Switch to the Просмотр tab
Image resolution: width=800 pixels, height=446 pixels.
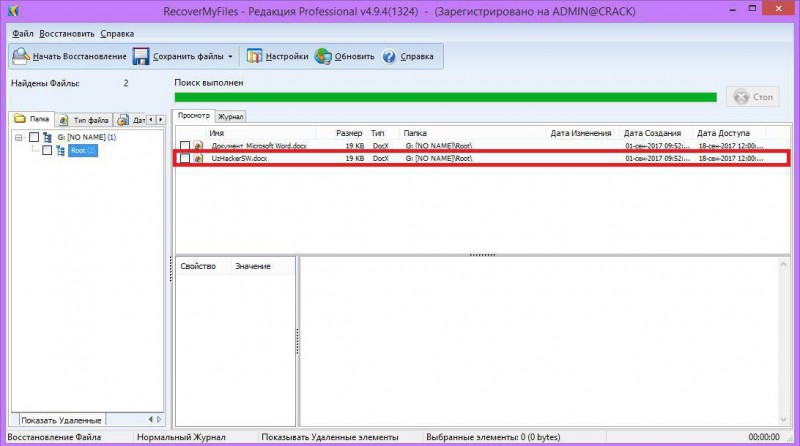(194, 116)
